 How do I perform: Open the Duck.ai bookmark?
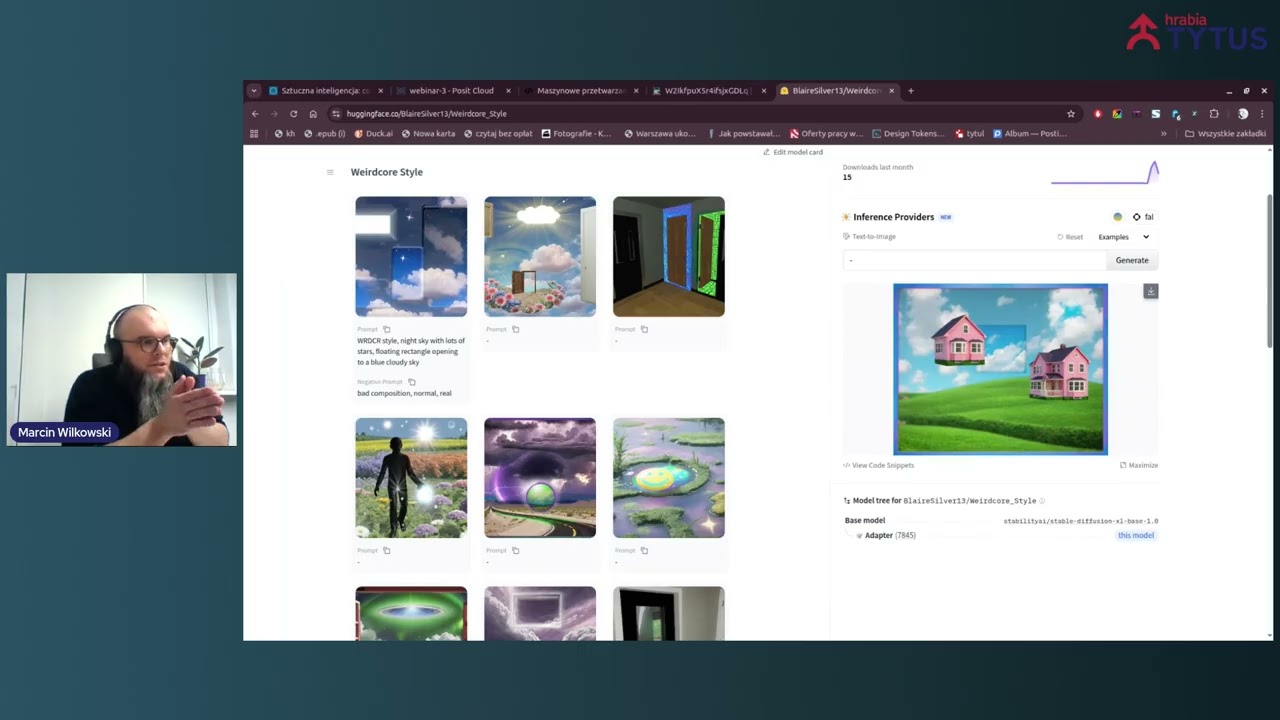pyautogui.click(x=373, y=133)
